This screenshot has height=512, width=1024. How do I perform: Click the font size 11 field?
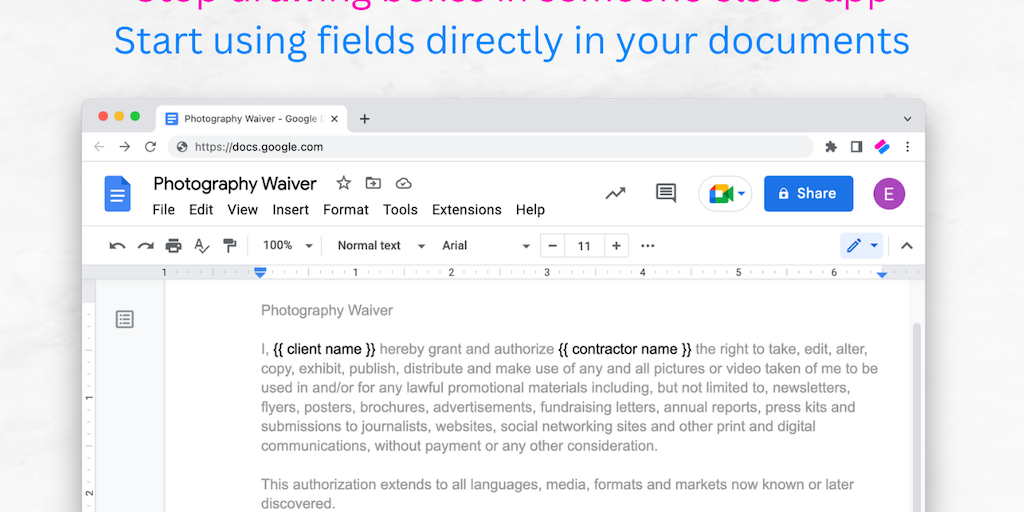click(x=584, y=246)
